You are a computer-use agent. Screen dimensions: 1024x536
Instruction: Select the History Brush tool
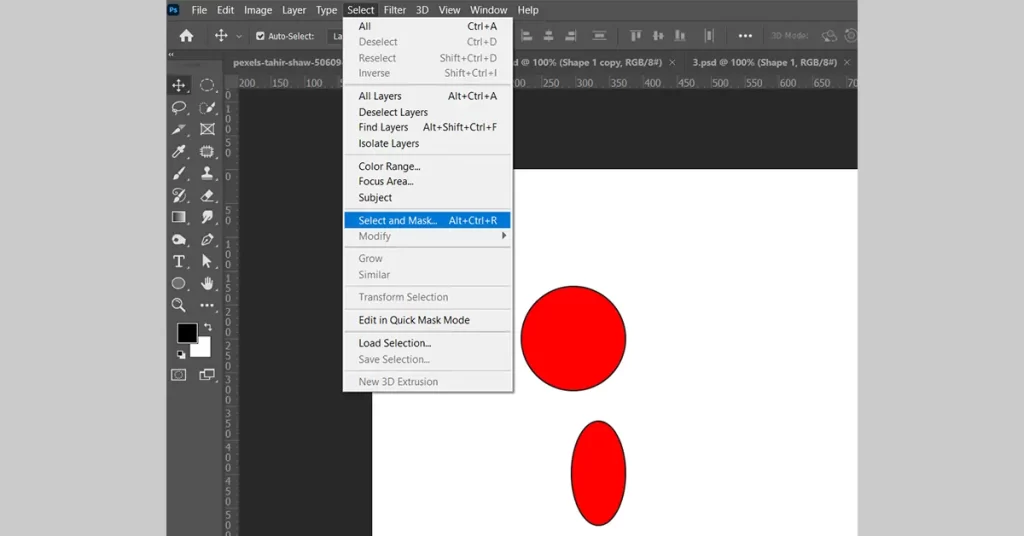pos(178,195)
